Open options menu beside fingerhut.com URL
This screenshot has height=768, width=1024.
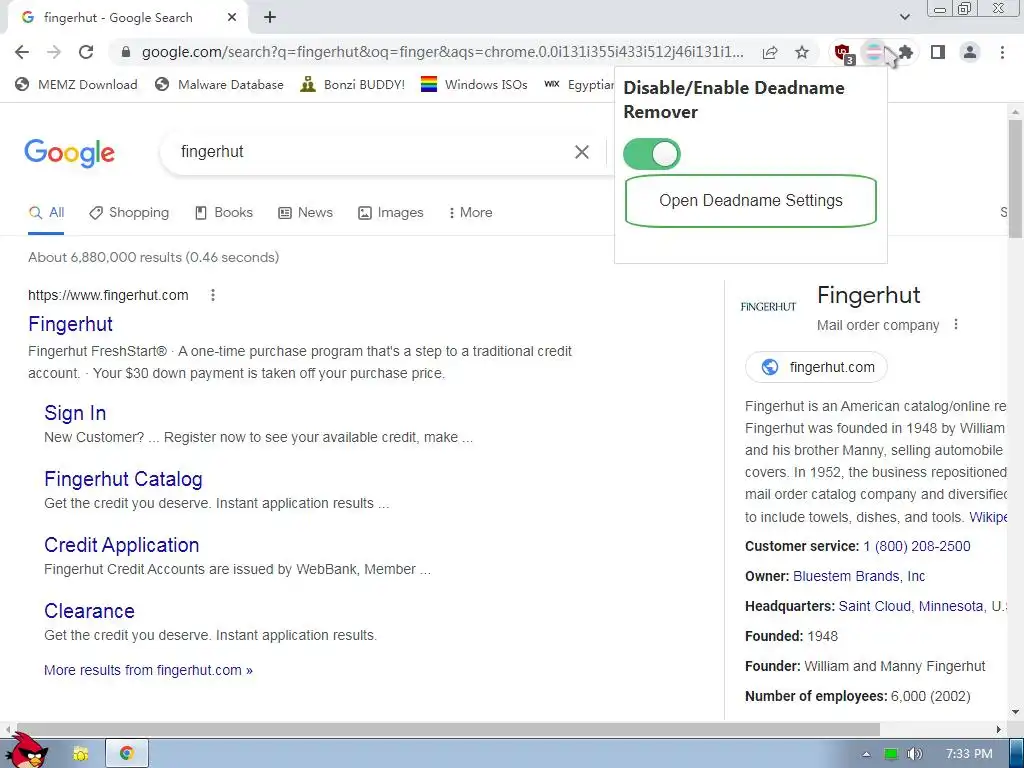(213, 295)
